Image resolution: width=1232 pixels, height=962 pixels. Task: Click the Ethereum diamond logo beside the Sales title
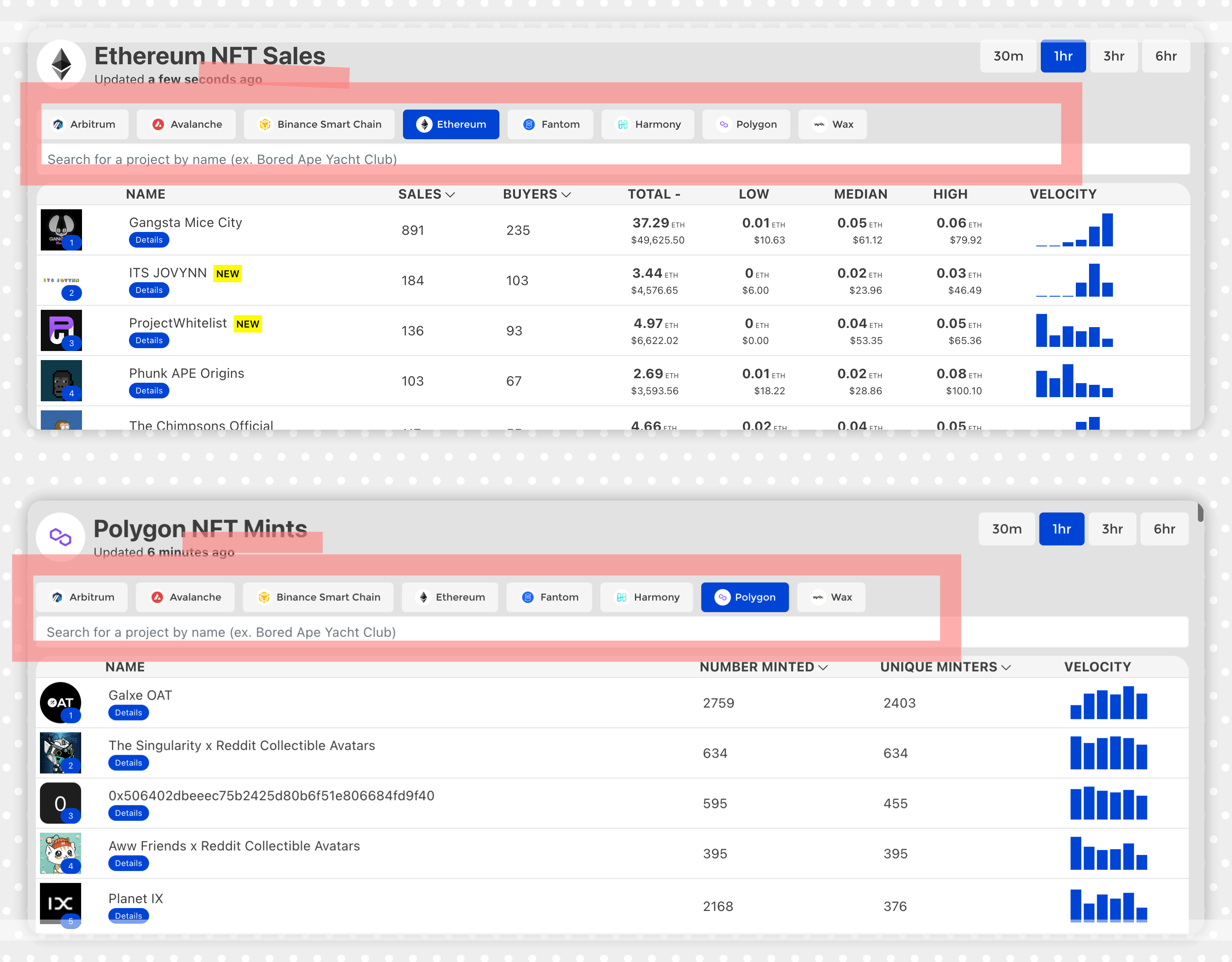tap(61, 64)
